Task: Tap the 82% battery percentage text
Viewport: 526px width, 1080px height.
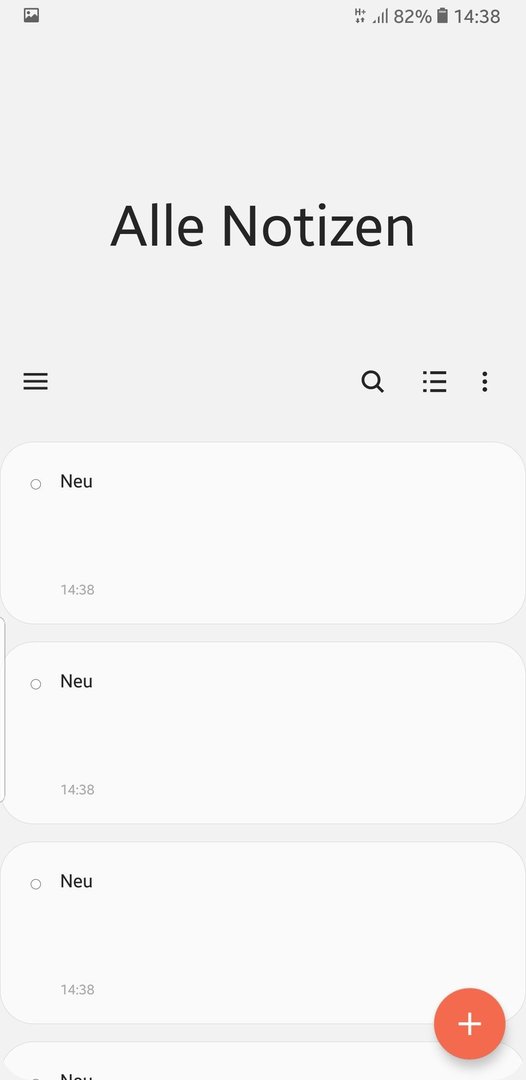Action: 412,16
